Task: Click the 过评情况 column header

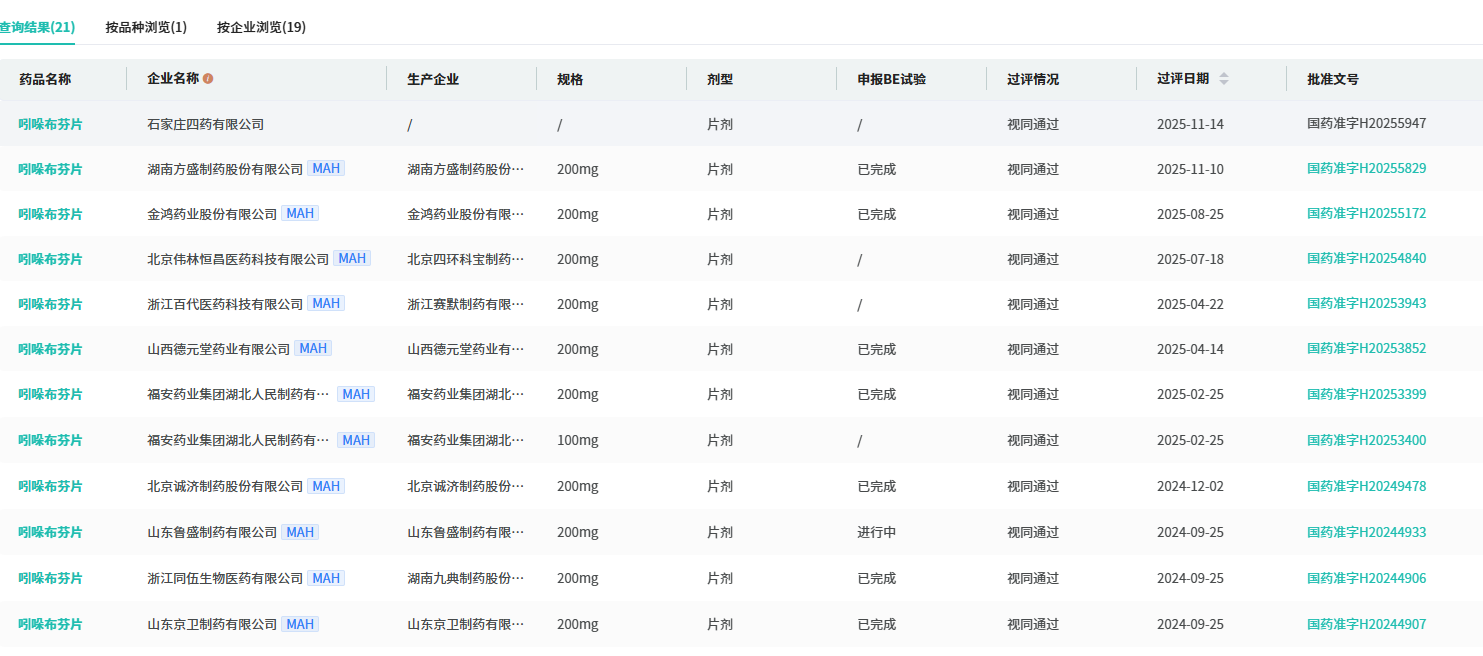Action: tap(1033, 79)
